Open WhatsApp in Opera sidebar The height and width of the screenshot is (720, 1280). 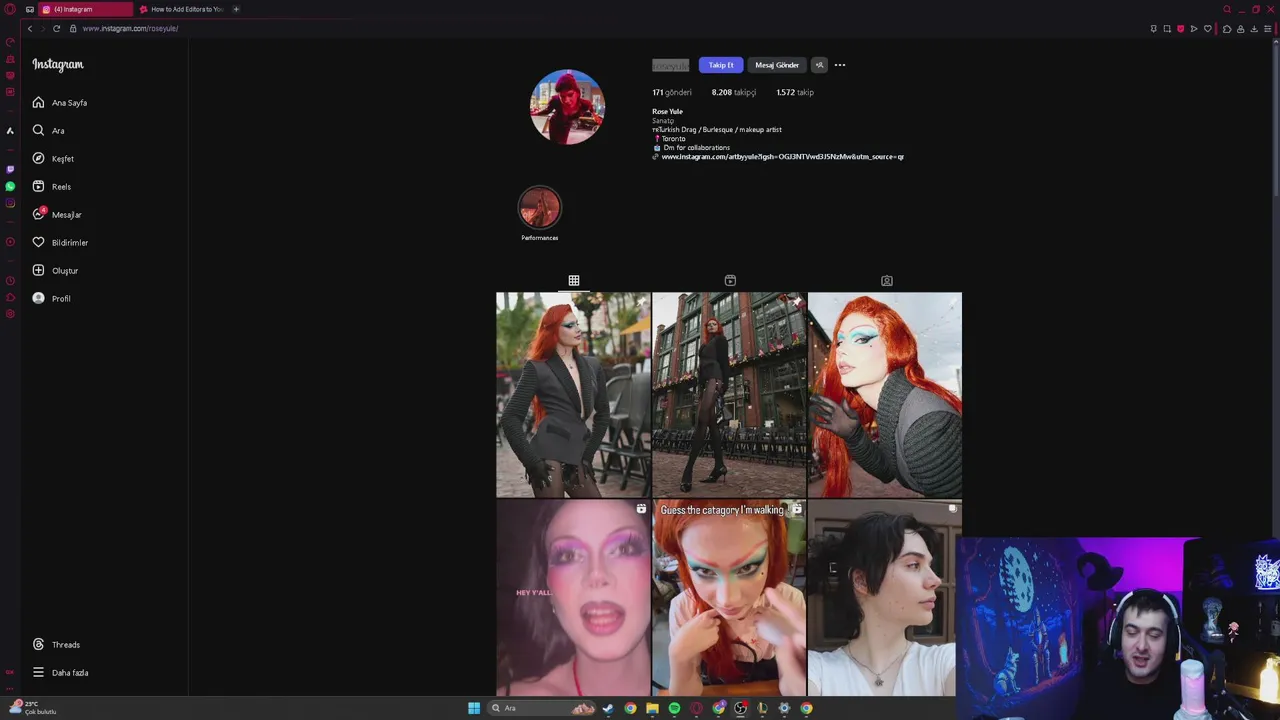10,186
